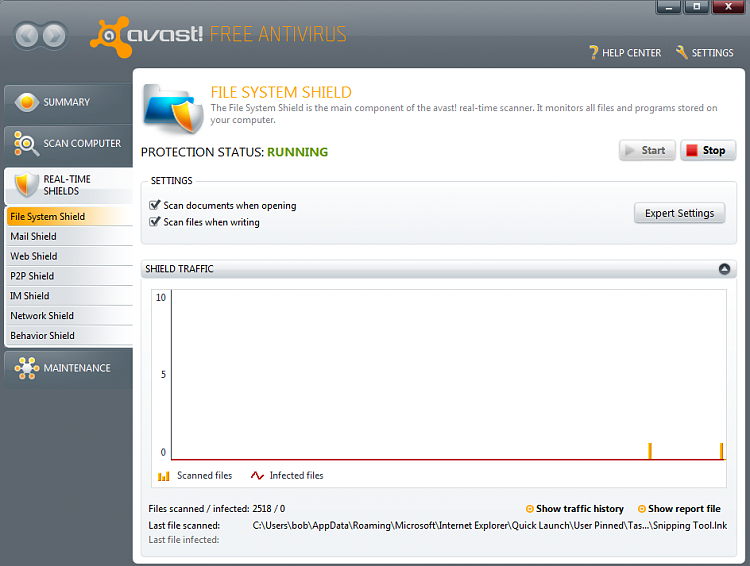Click the Maintenance molecule icon
The height and width of the screenshot is (566, 750).
(27, 368)
